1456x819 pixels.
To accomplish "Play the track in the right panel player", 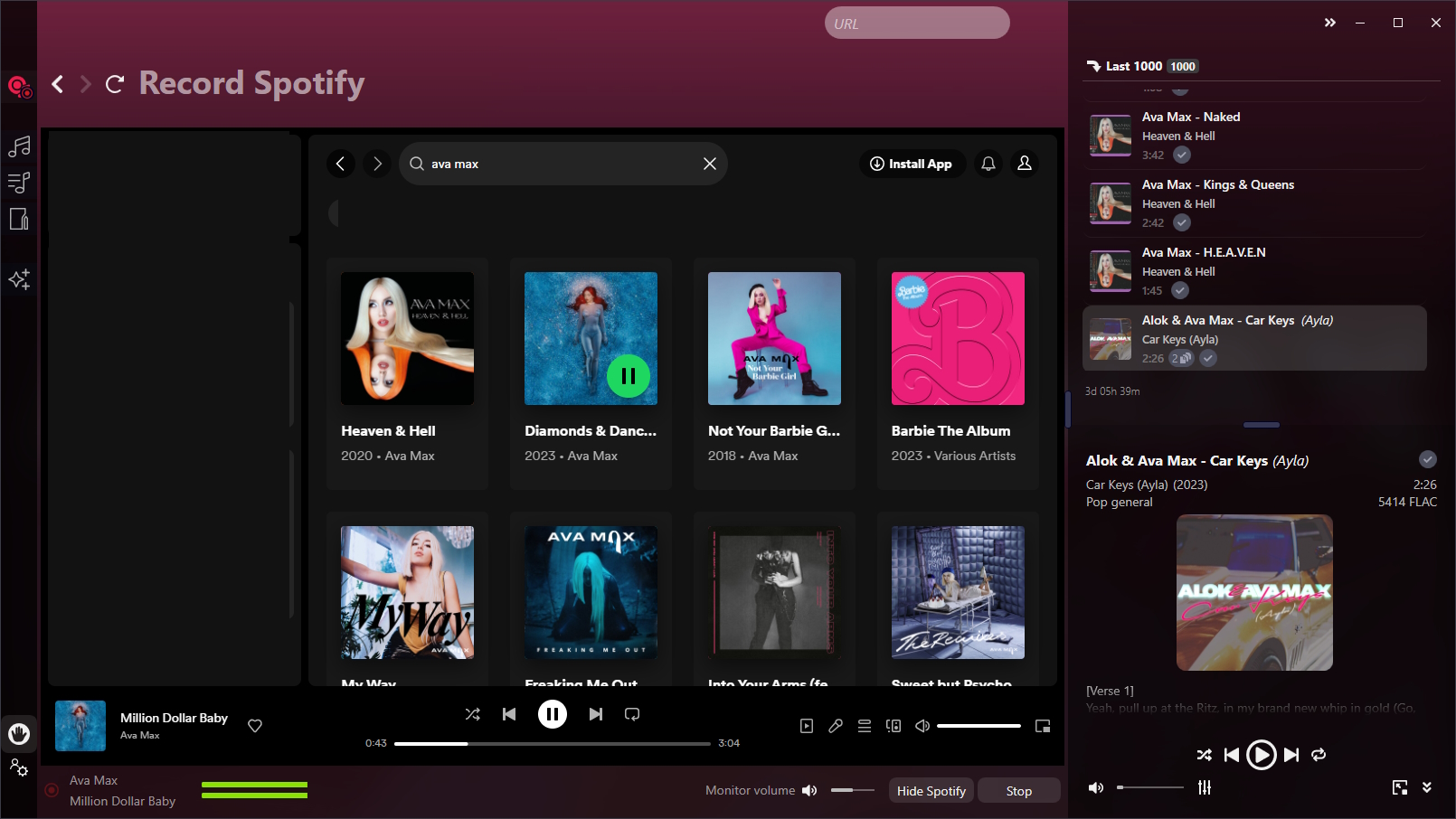I will pyautogui.click(x=1261, y=755).
